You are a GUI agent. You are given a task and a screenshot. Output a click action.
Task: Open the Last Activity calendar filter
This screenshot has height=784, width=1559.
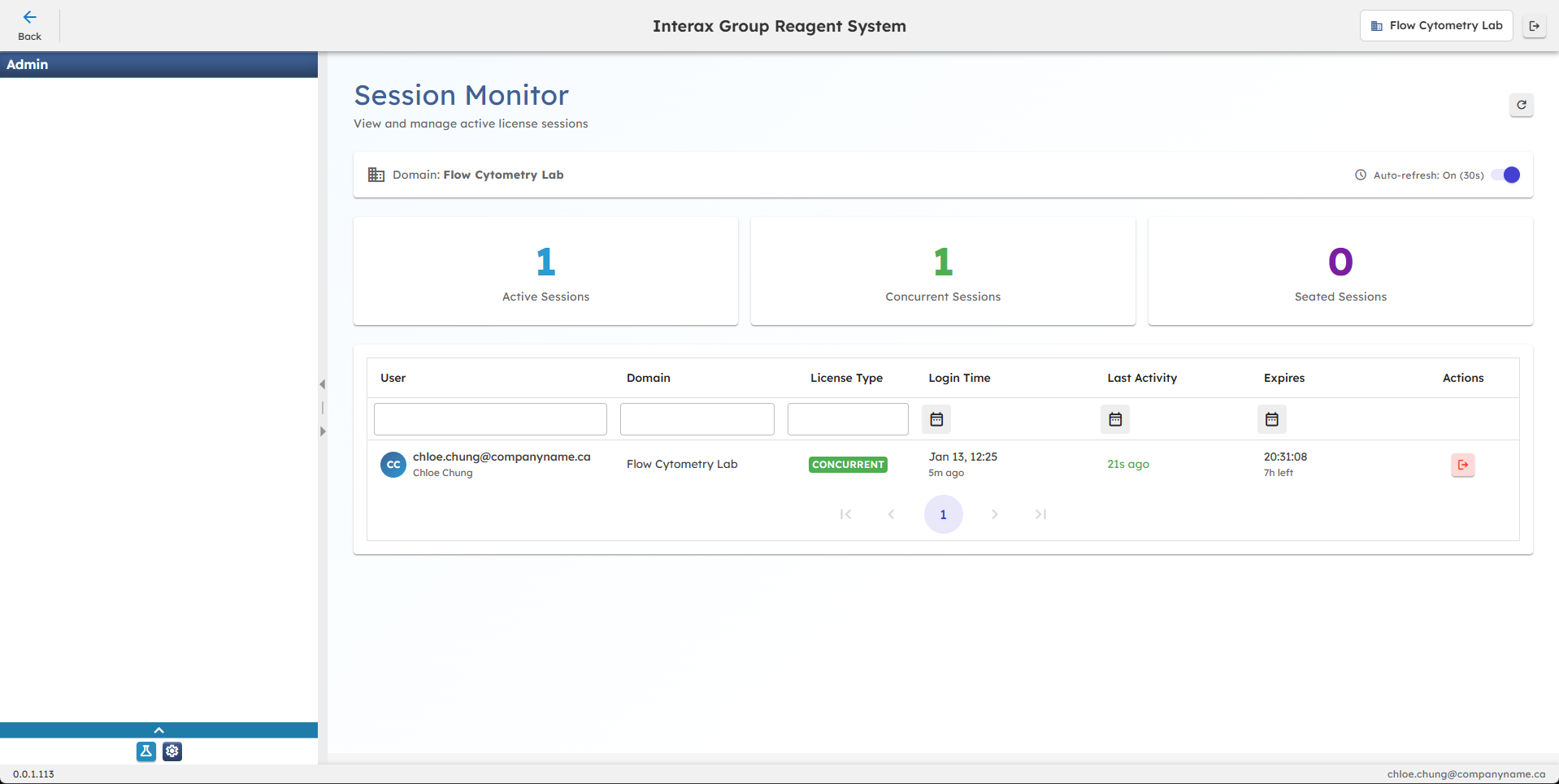1114,419
